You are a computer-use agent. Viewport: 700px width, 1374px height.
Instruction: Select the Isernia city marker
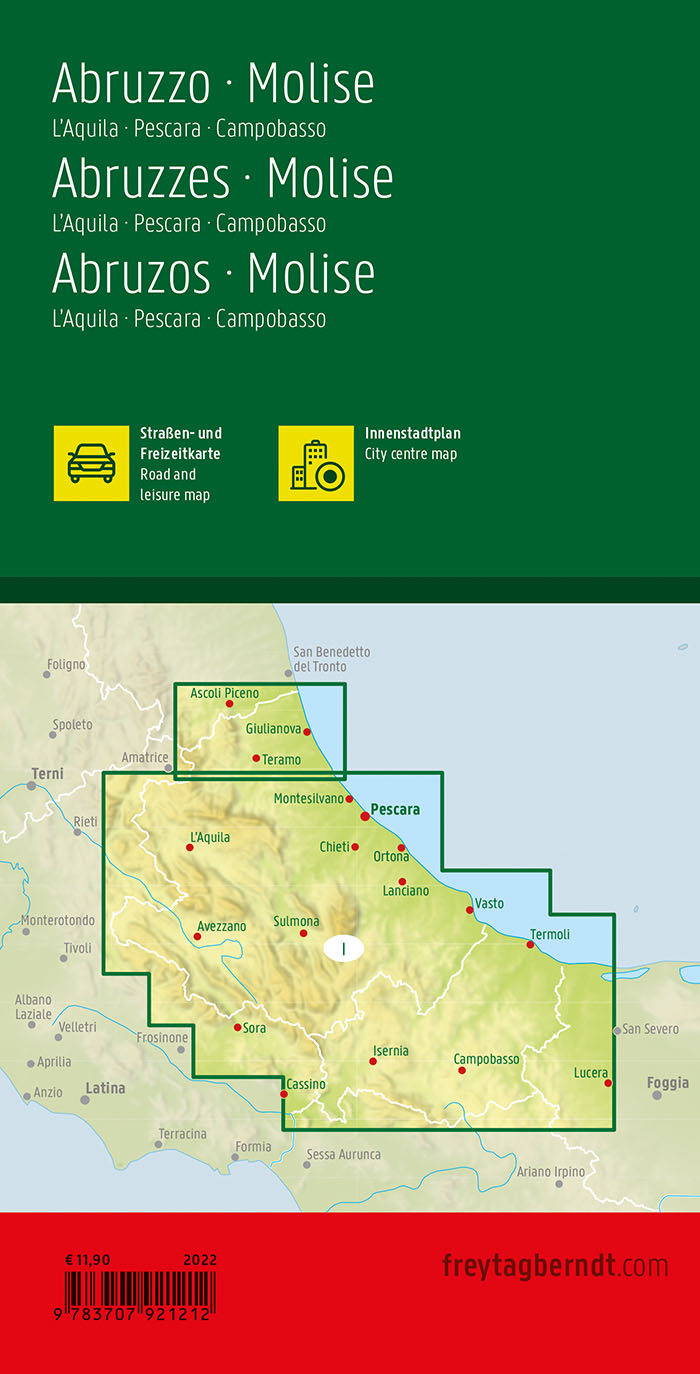point(373,1061)
